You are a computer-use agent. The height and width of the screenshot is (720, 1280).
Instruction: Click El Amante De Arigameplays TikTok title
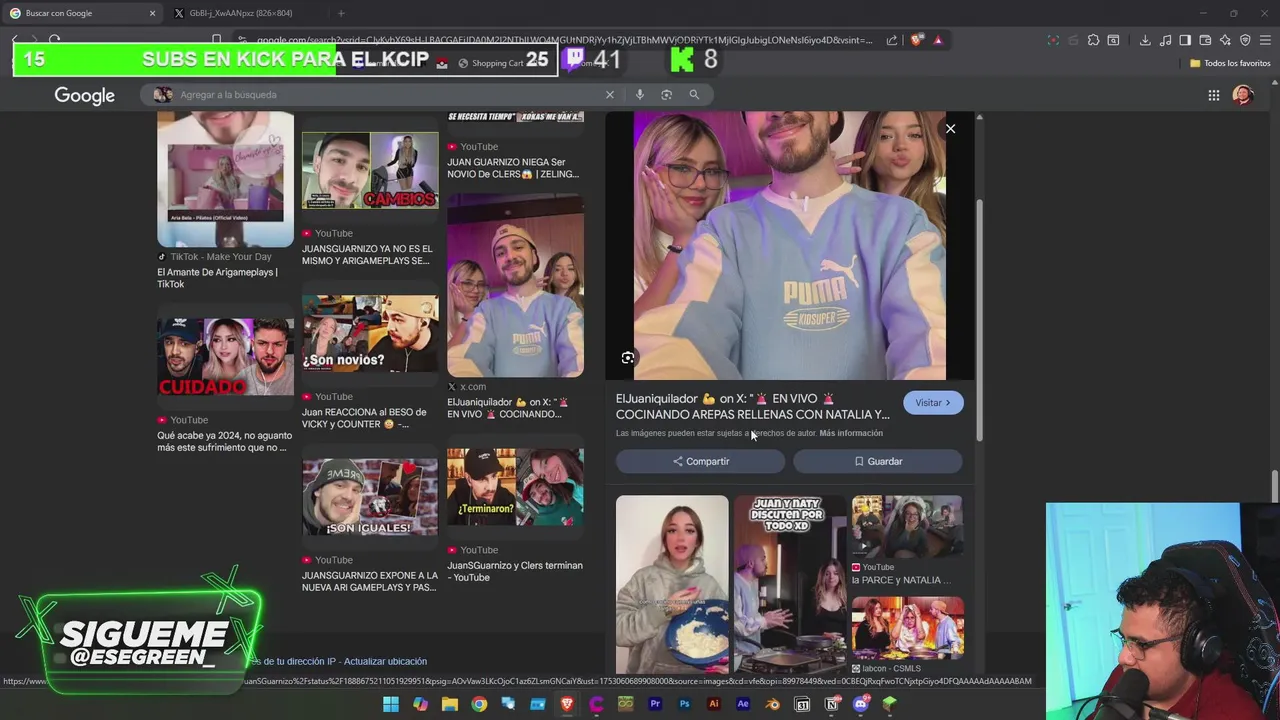pyautogui.click(x=217, y=278)
